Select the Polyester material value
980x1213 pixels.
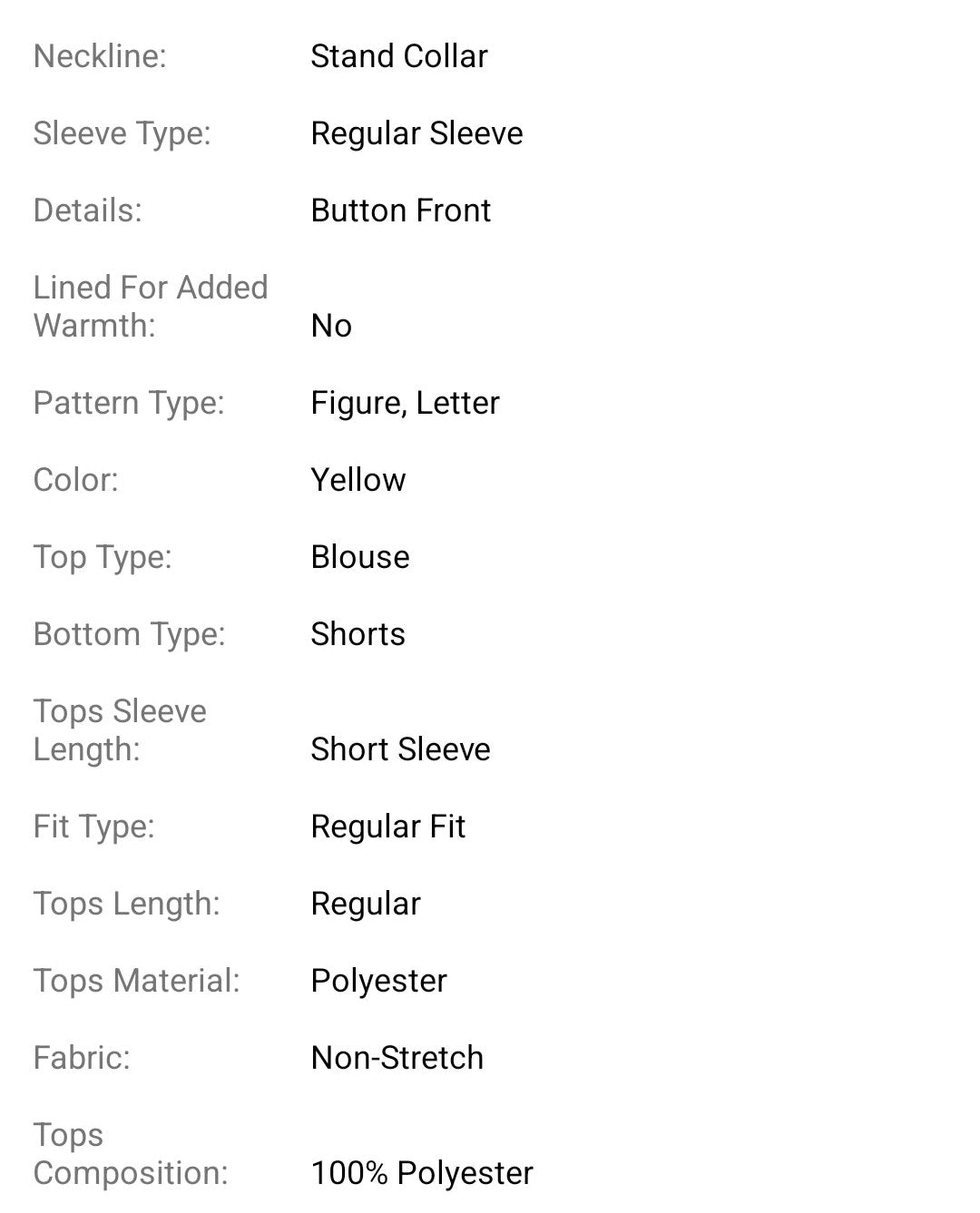pyautogui.click(x=378, y=981)
